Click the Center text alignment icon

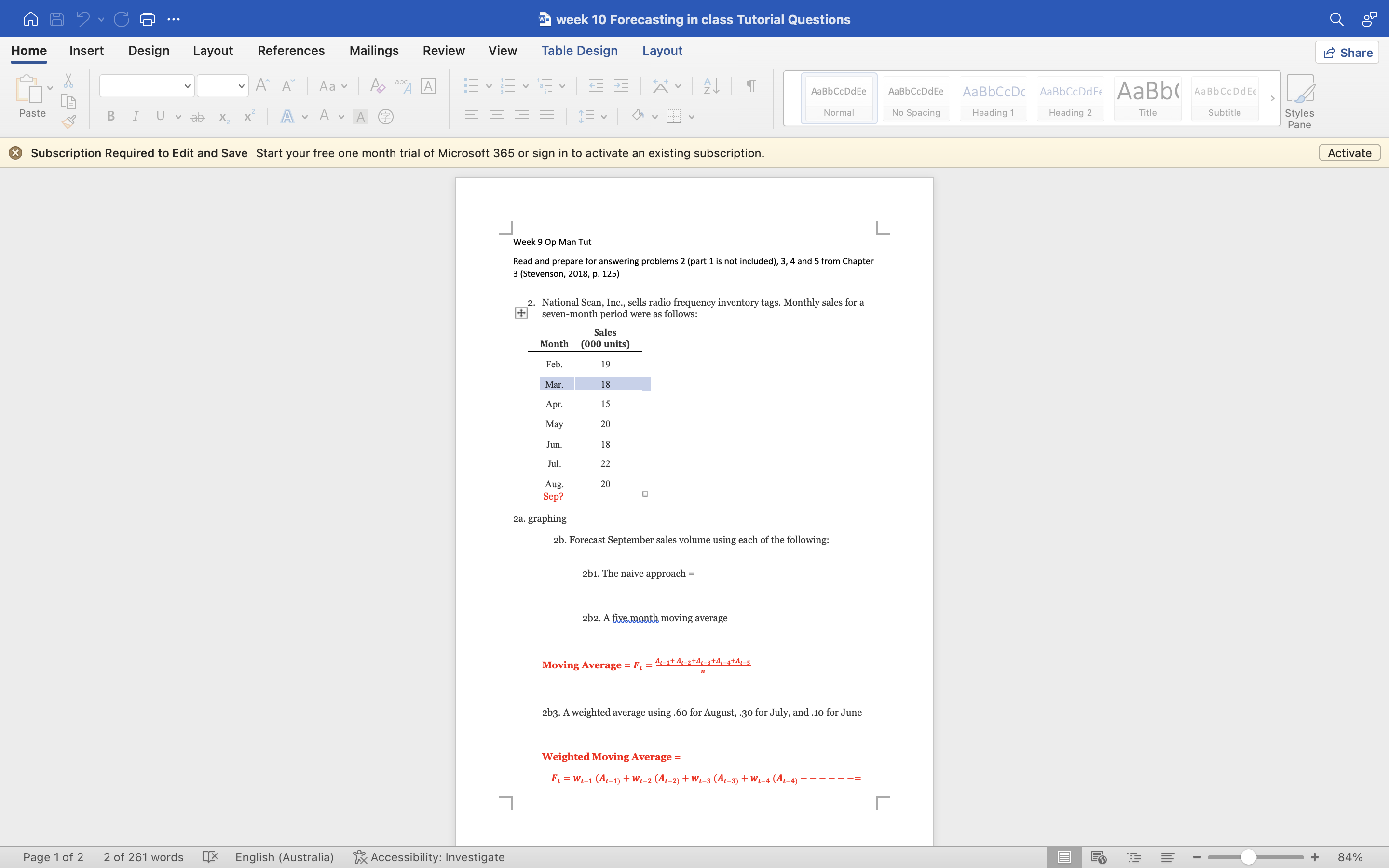[x=496, y=117]
